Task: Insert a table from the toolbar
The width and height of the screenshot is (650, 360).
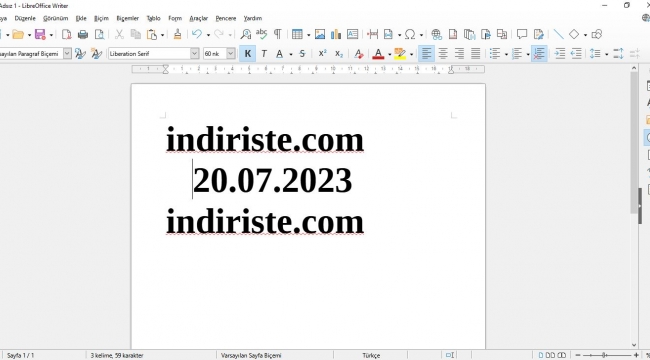Action: coord(297,34)
